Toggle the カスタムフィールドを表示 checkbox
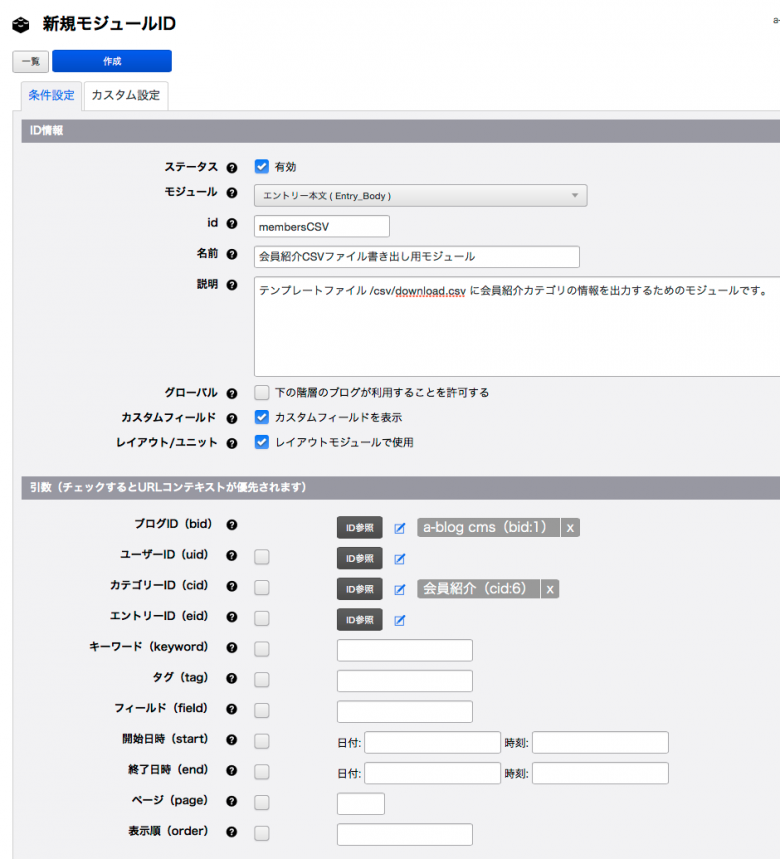This screenshot has height=859, width=780. tap(262, 417)
